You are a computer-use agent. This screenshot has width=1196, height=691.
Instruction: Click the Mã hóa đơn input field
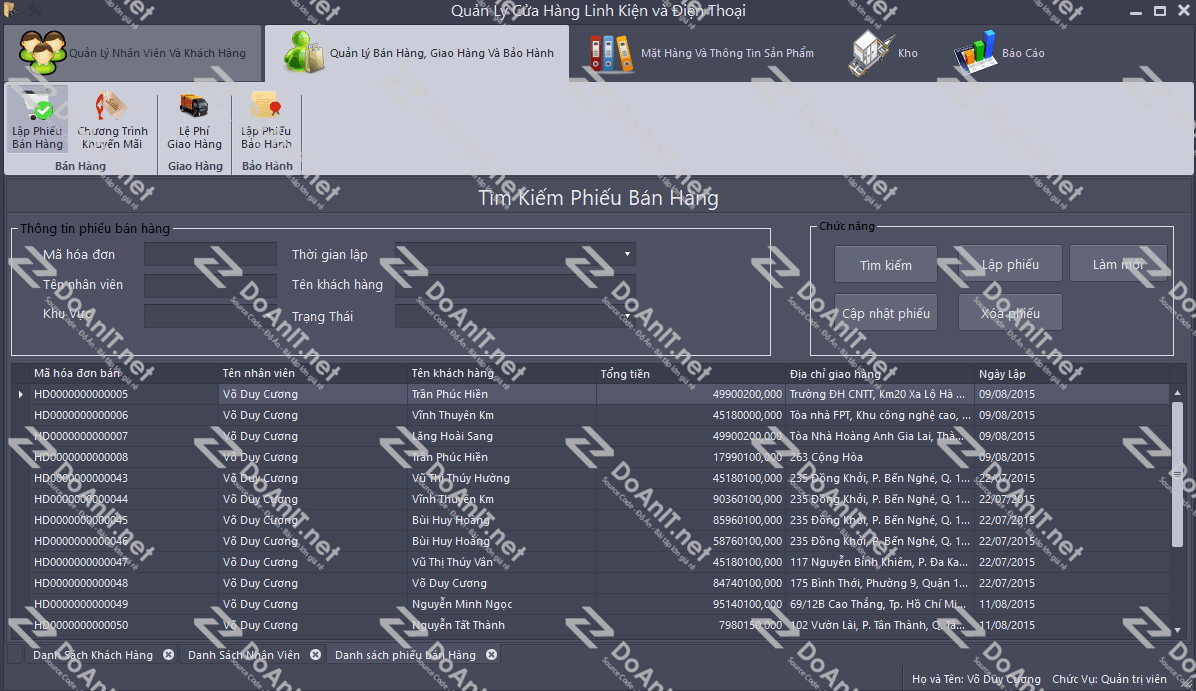[x=210, y=254]
